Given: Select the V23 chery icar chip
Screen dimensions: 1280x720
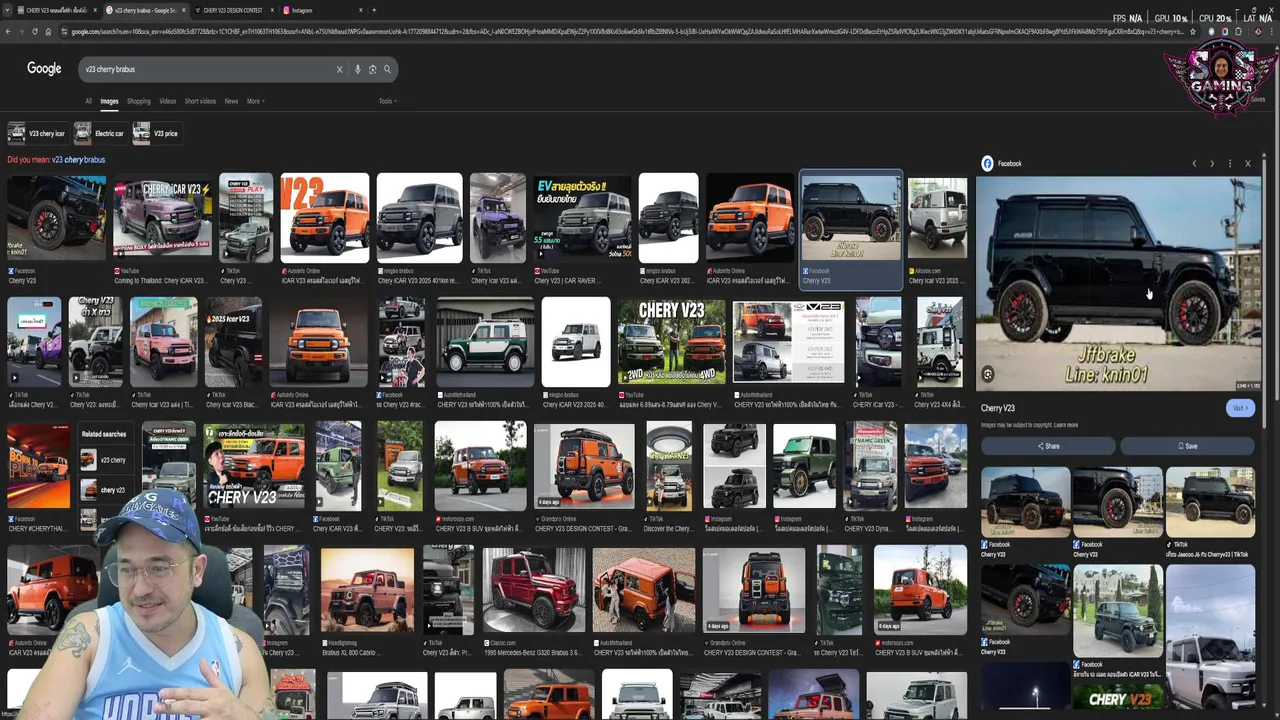Looking at the screenshot, I should (37, 133).
